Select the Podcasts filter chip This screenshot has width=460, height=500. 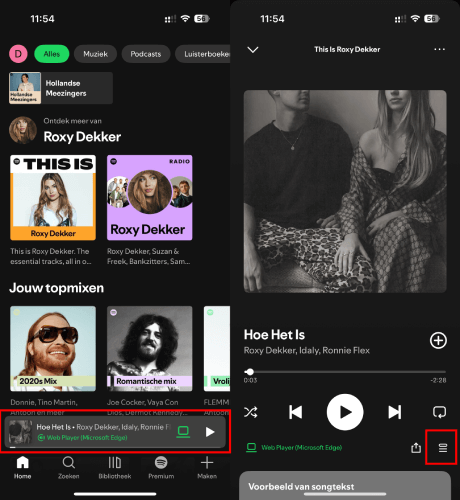(x=146, y=54)
